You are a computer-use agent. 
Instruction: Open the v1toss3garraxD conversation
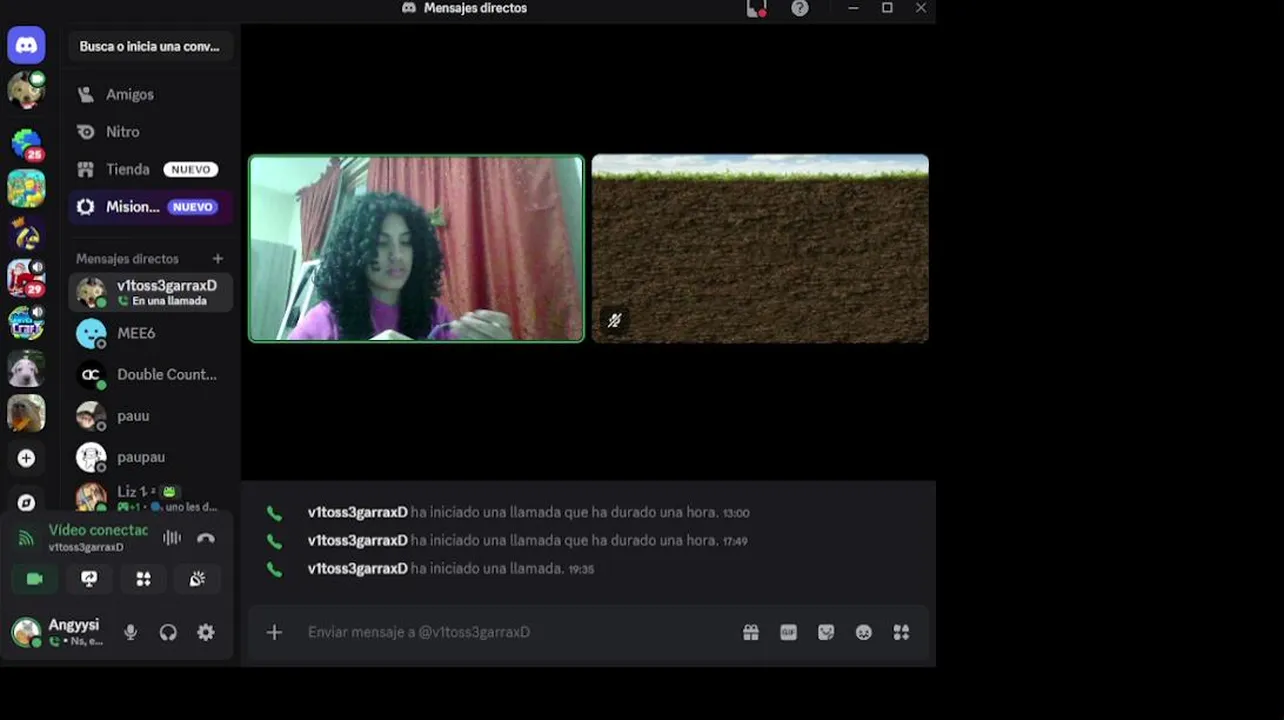click(150, 292)
